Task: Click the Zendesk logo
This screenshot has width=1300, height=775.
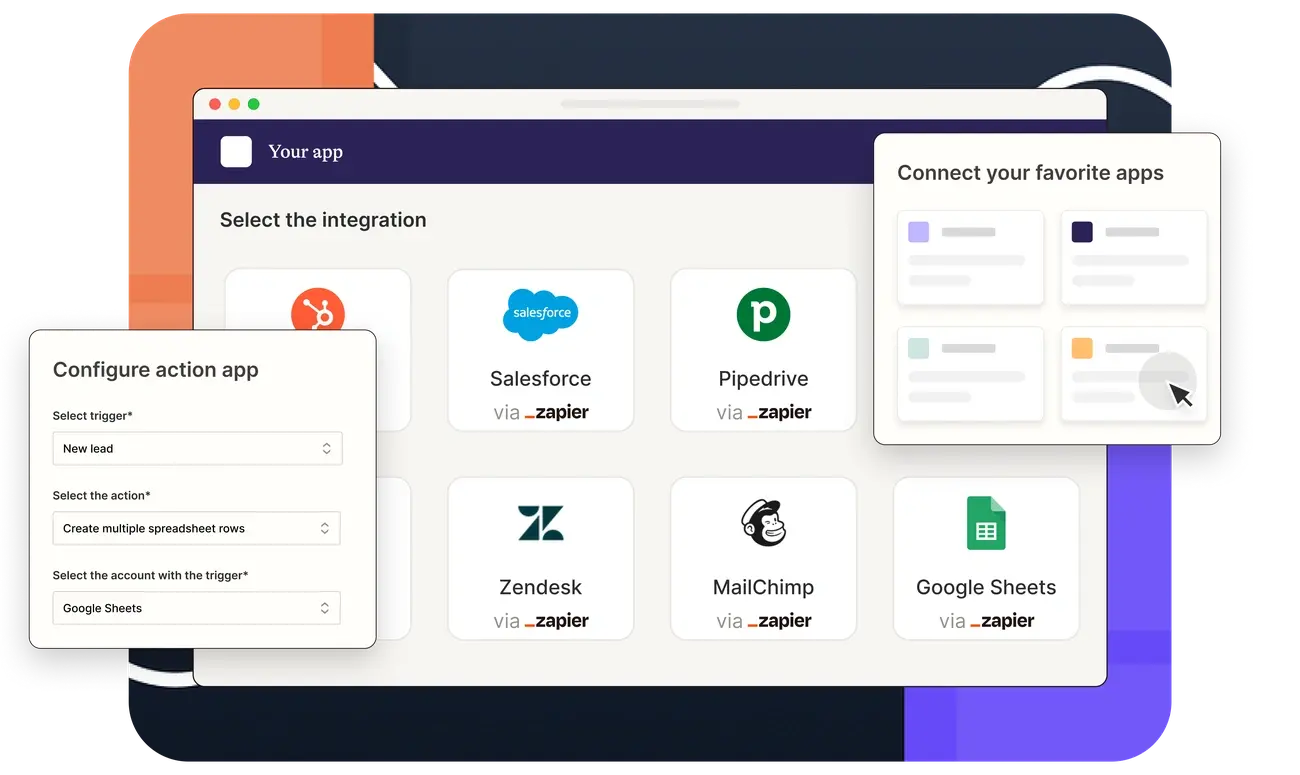Action: pyautogui.click(x=540, y=521)
